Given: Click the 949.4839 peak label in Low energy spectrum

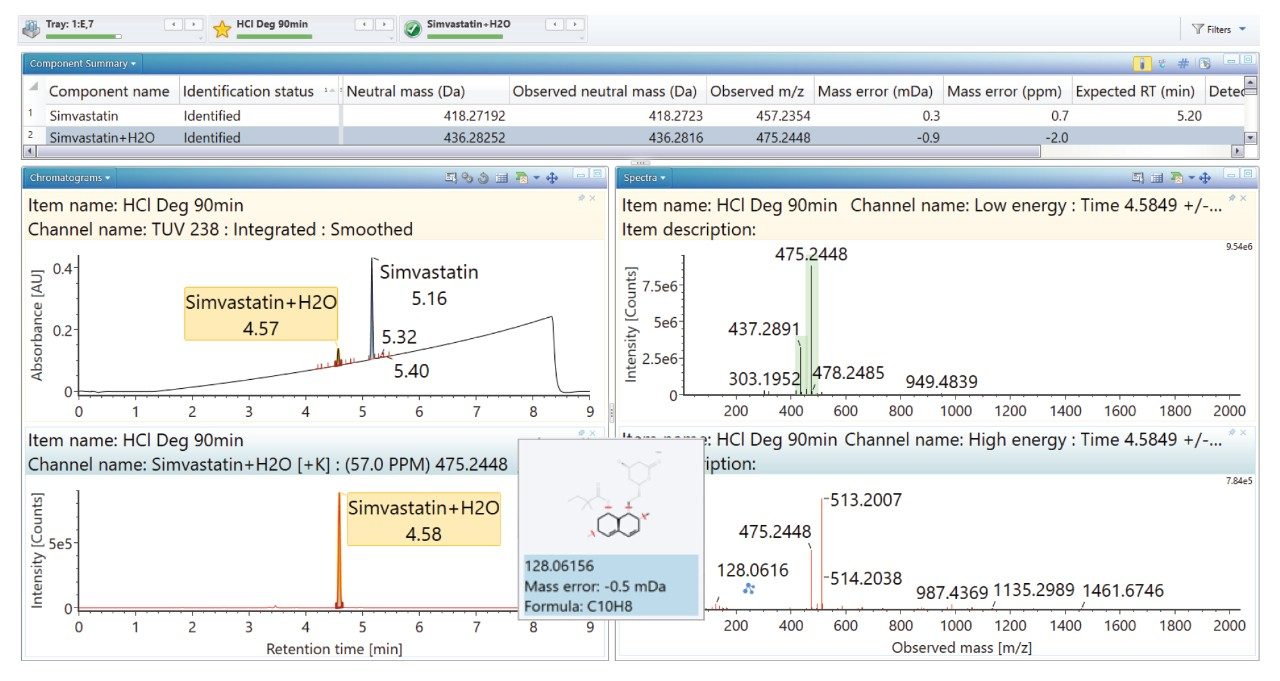Looking at the screenshot, I should [x=942, y=381].
